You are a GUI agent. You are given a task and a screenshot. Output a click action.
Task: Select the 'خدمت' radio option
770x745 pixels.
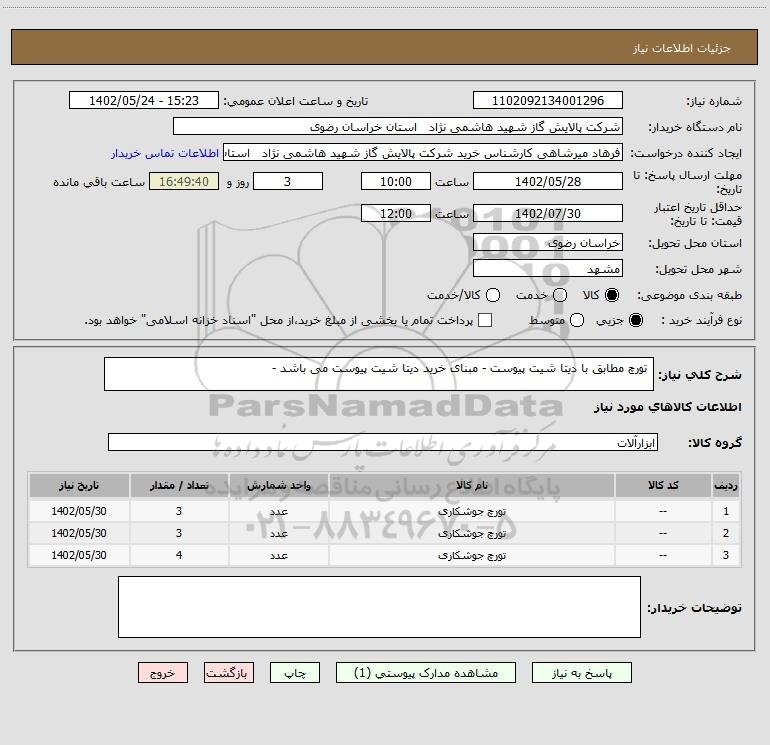point(560,295)
